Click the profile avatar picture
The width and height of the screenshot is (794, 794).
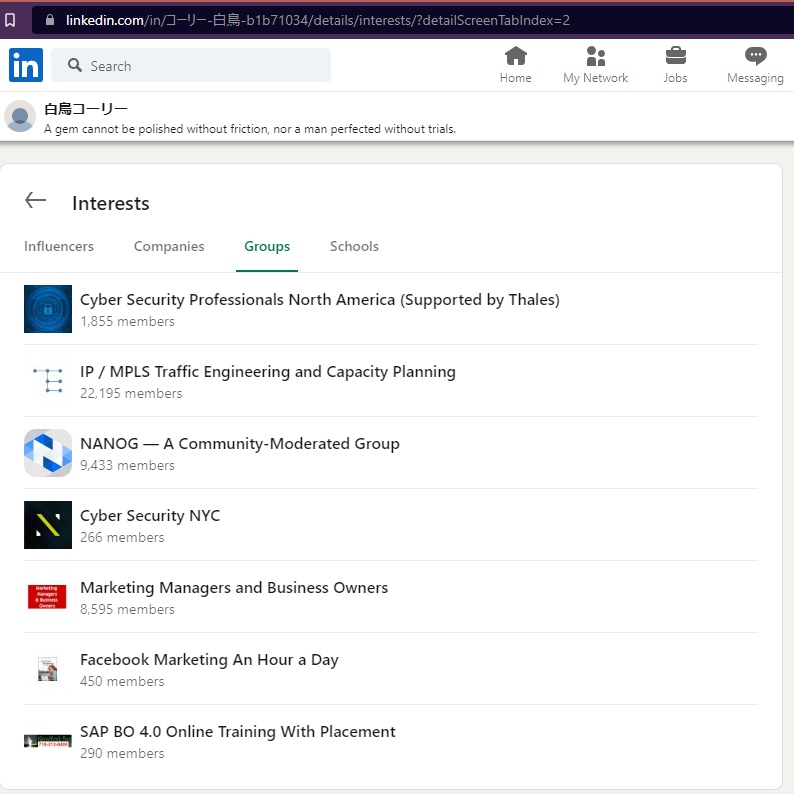tap(20, 116)
